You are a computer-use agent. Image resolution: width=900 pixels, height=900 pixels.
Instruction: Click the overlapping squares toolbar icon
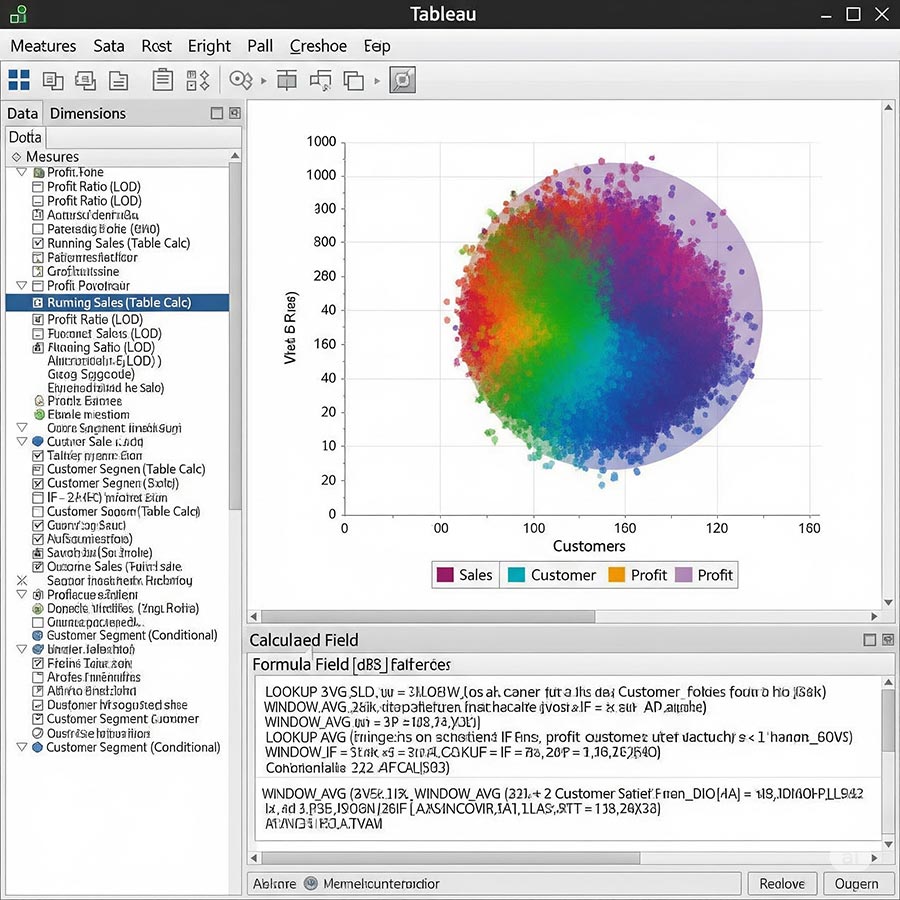tap(353, 80)
